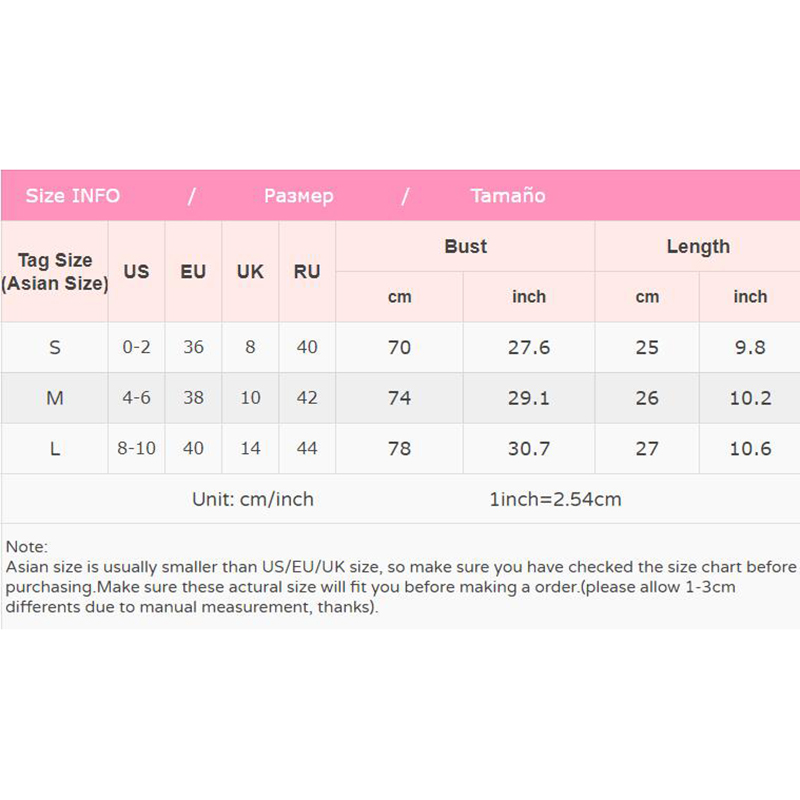This screenshot has height=800, width=800.
Task: Select the S tag size cell
Action: tap(55, 348)
